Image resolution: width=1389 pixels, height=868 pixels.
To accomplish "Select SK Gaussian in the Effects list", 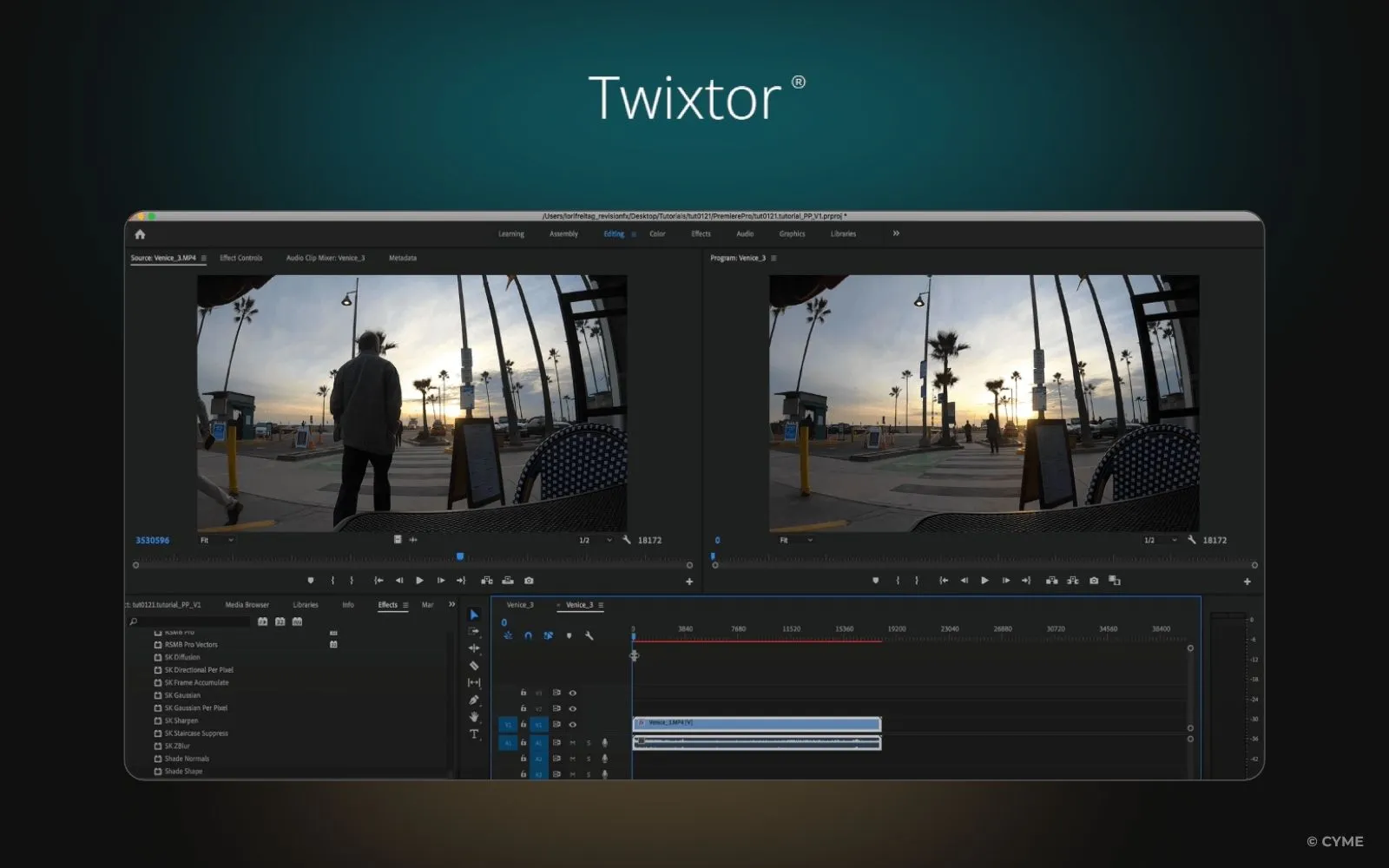I will point(184,694).
